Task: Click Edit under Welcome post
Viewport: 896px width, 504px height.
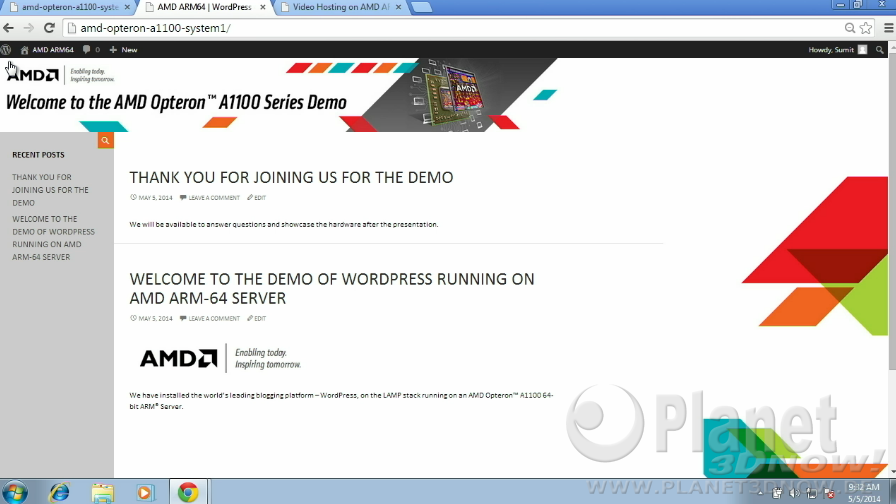Action: (x=257, y=318)
